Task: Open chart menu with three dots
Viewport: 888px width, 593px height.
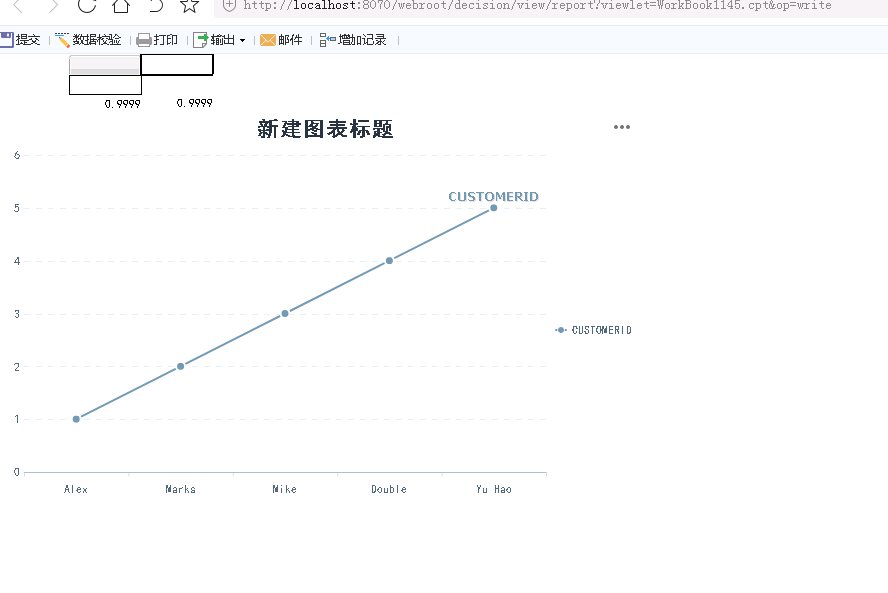Action: [622, 127]
